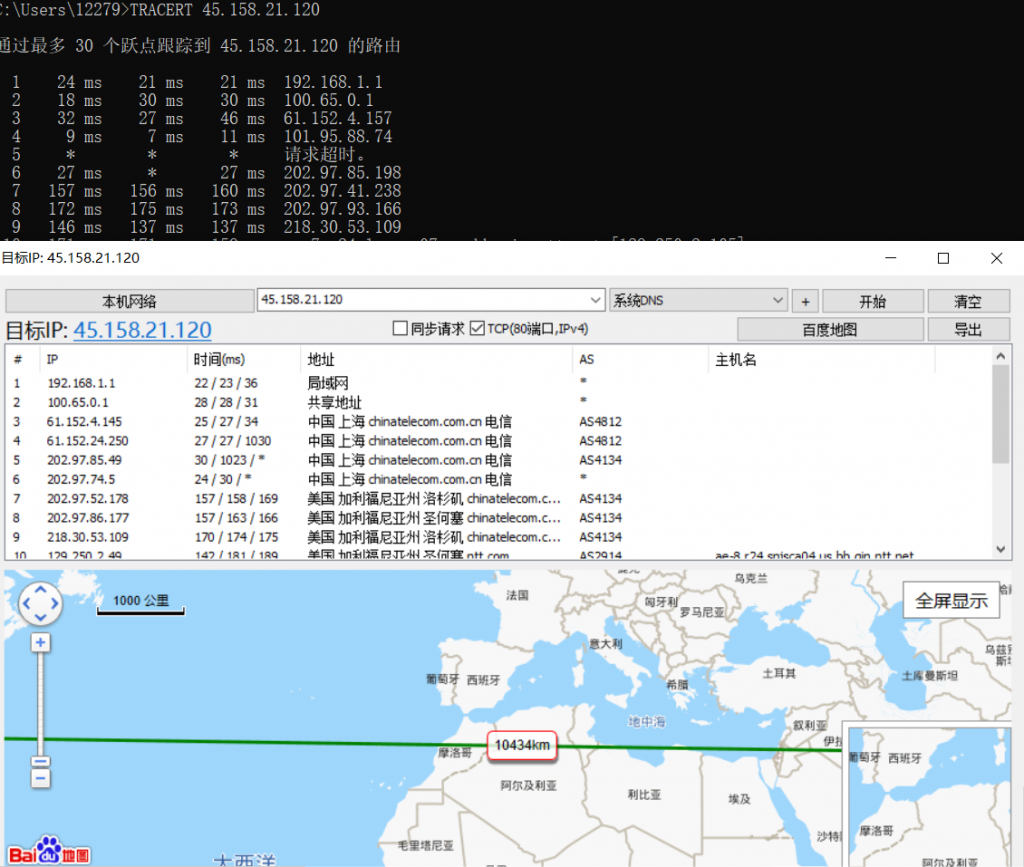1024x867 pixels.
Task: Click the map zoom level slider handle
Action: tap(40, 762)
